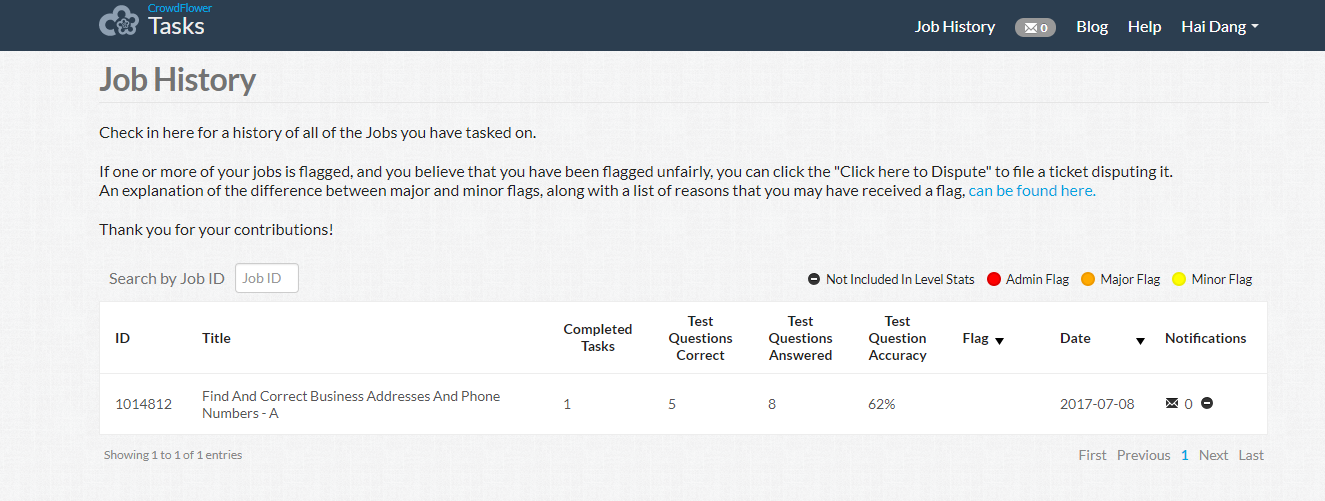The image size is (1325, 501).
Task: Expand the Hai Dang user menu
Action: tap(1219, 27)
